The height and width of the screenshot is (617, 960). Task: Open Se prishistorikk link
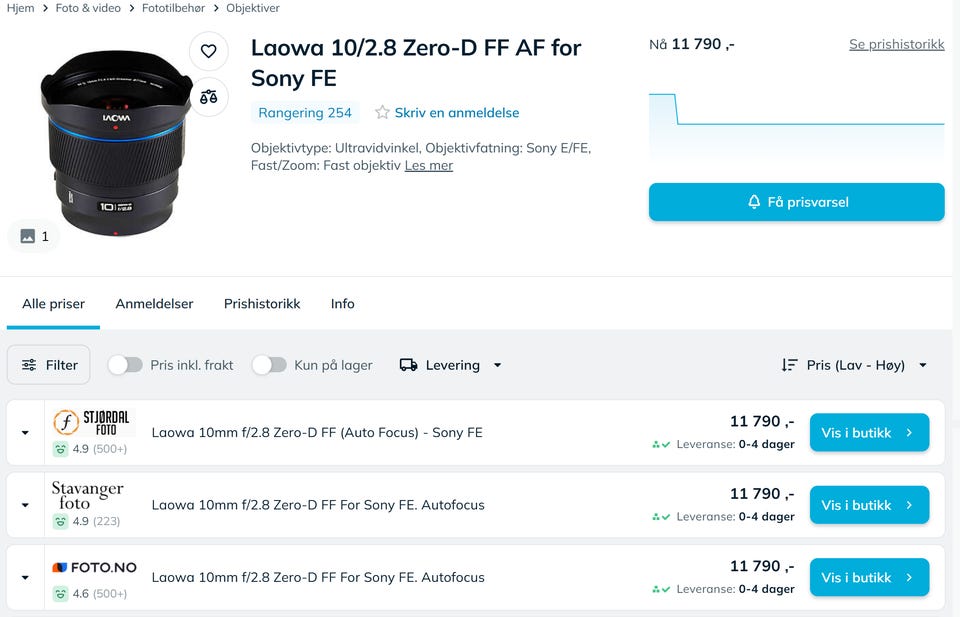point(896,44)
